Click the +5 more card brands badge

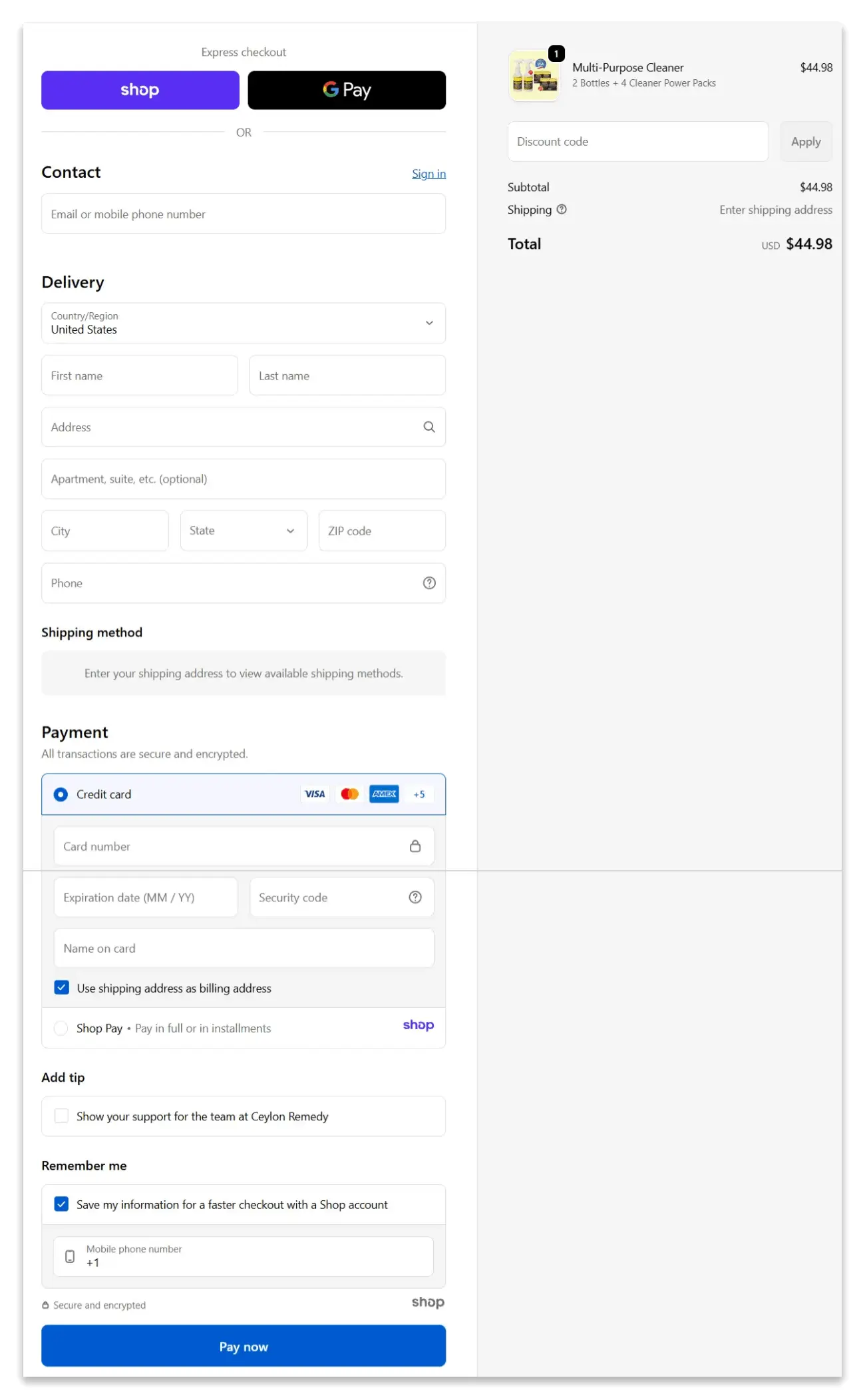(x=419, y=794)
